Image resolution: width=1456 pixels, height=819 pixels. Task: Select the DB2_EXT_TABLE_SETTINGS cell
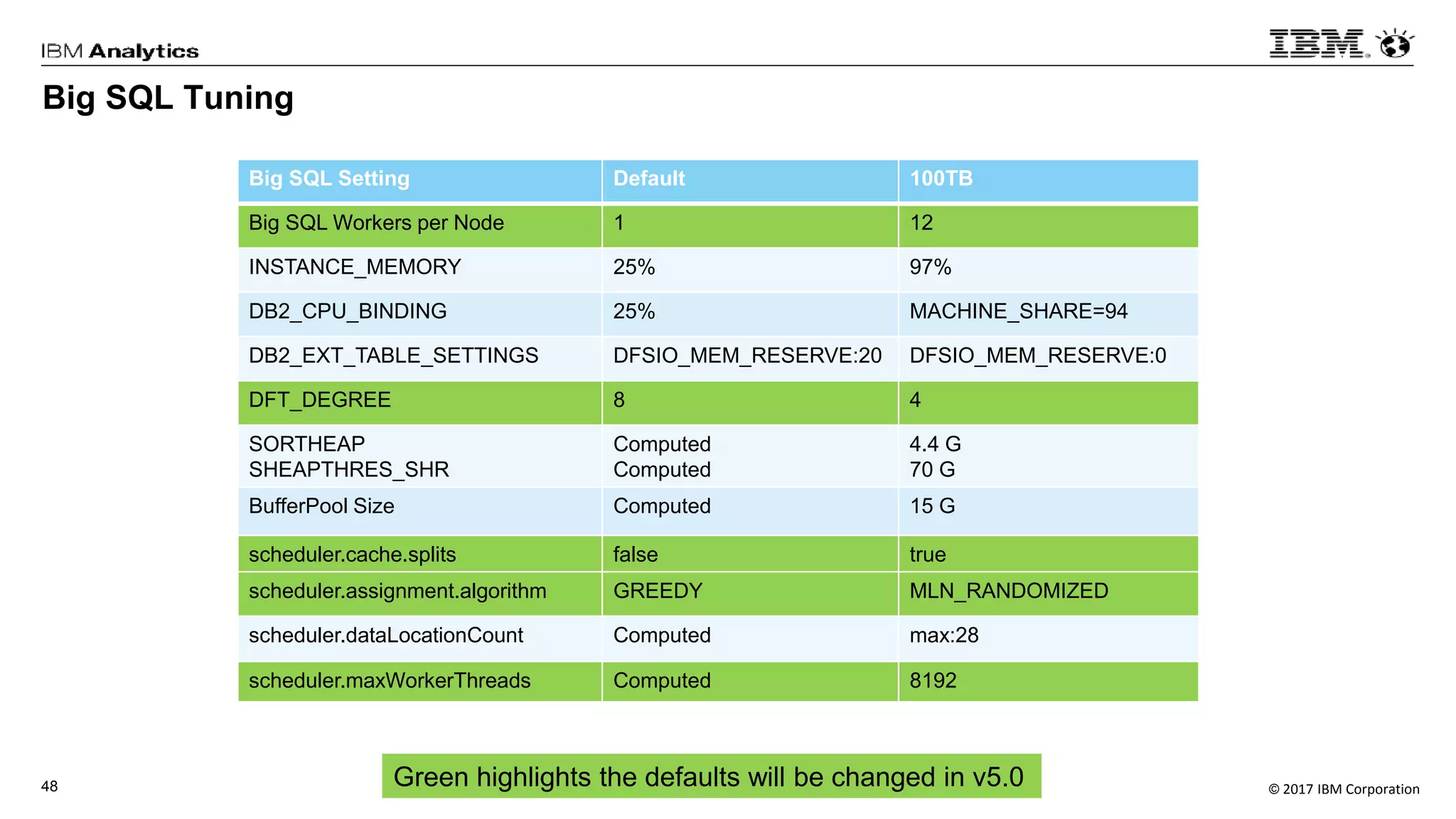[x=420, y=358]
